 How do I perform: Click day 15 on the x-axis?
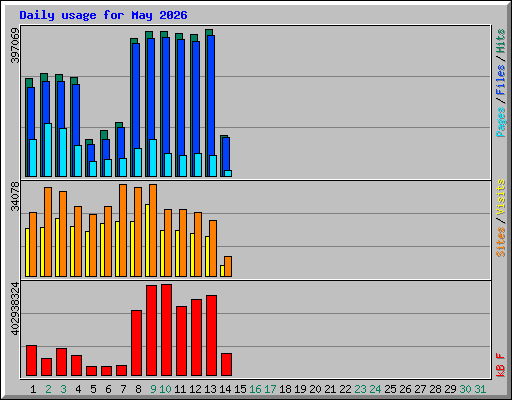point(240,389)
